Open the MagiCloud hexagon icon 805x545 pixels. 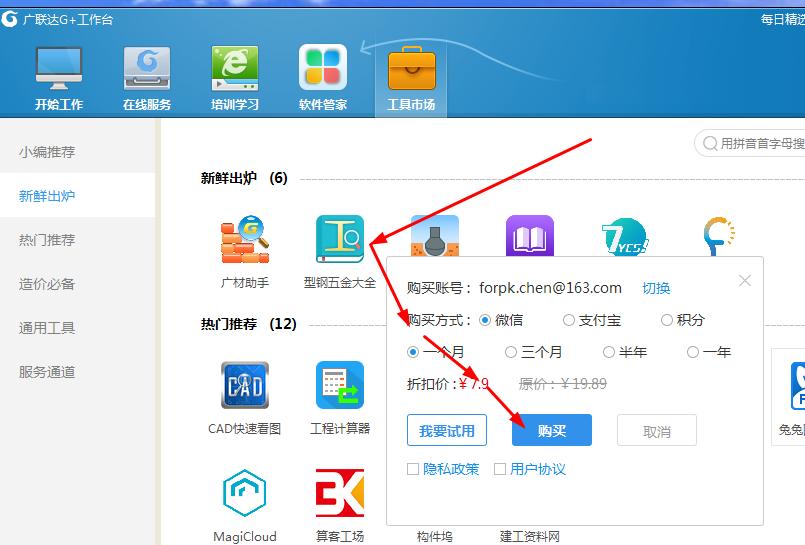[245, 493]
